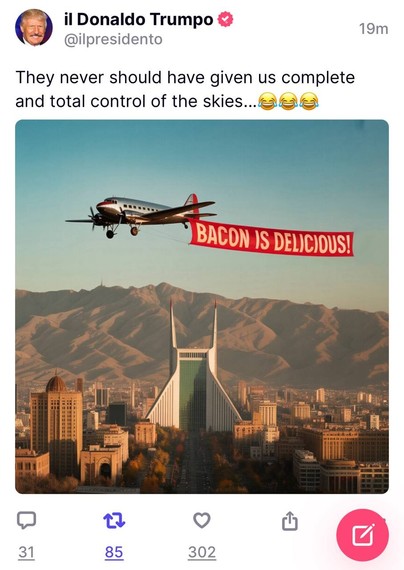
Task: Click the domed building in the image
Action: coord(57,424)
